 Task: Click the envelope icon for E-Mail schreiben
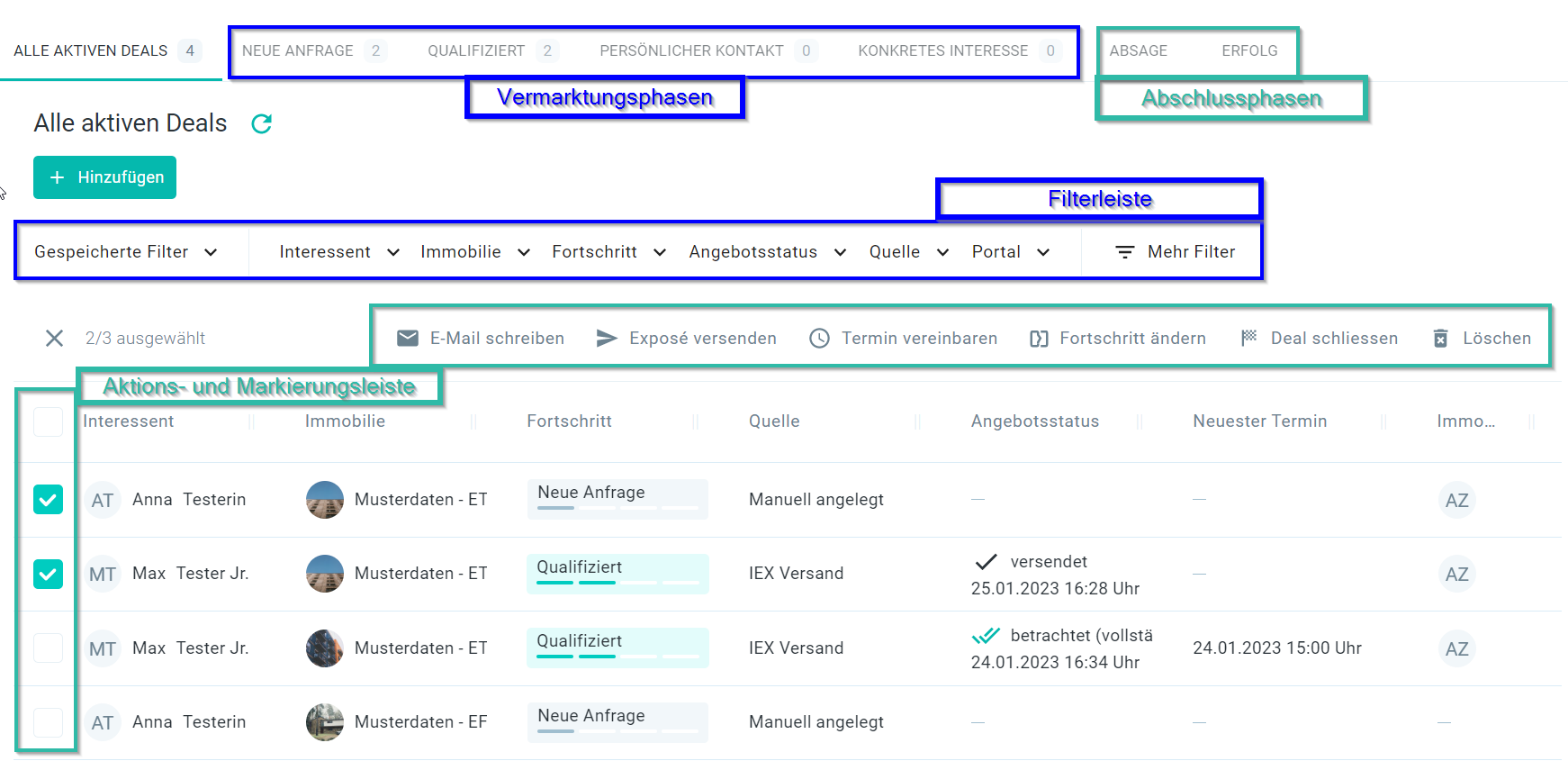pos(408,339)
